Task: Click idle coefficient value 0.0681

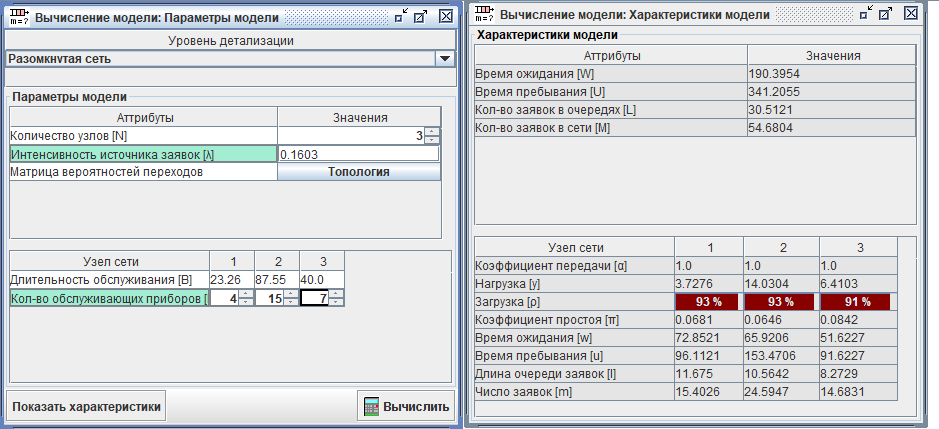Action: (x=709, y=320)
